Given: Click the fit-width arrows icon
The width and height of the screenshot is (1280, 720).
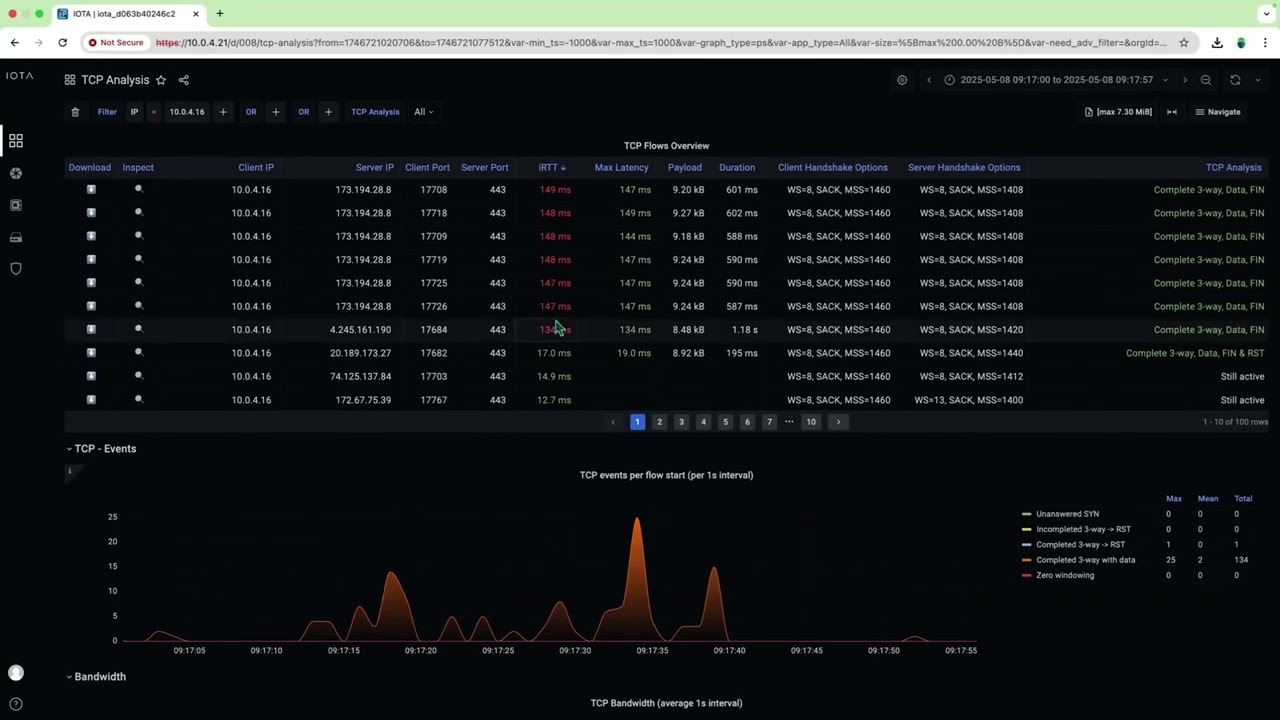Looking at the screenshot, I should (x=1172, y=112).
